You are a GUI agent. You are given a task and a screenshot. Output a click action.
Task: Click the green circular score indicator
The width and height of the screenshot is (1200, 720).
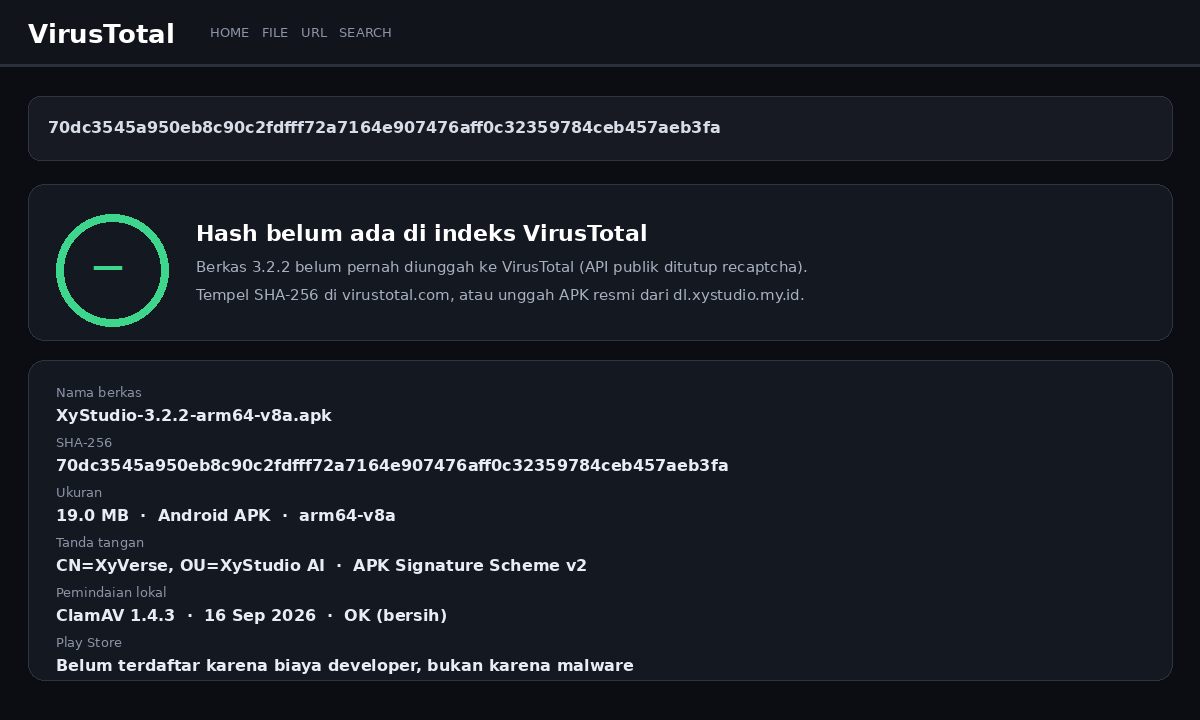point(112,270)
